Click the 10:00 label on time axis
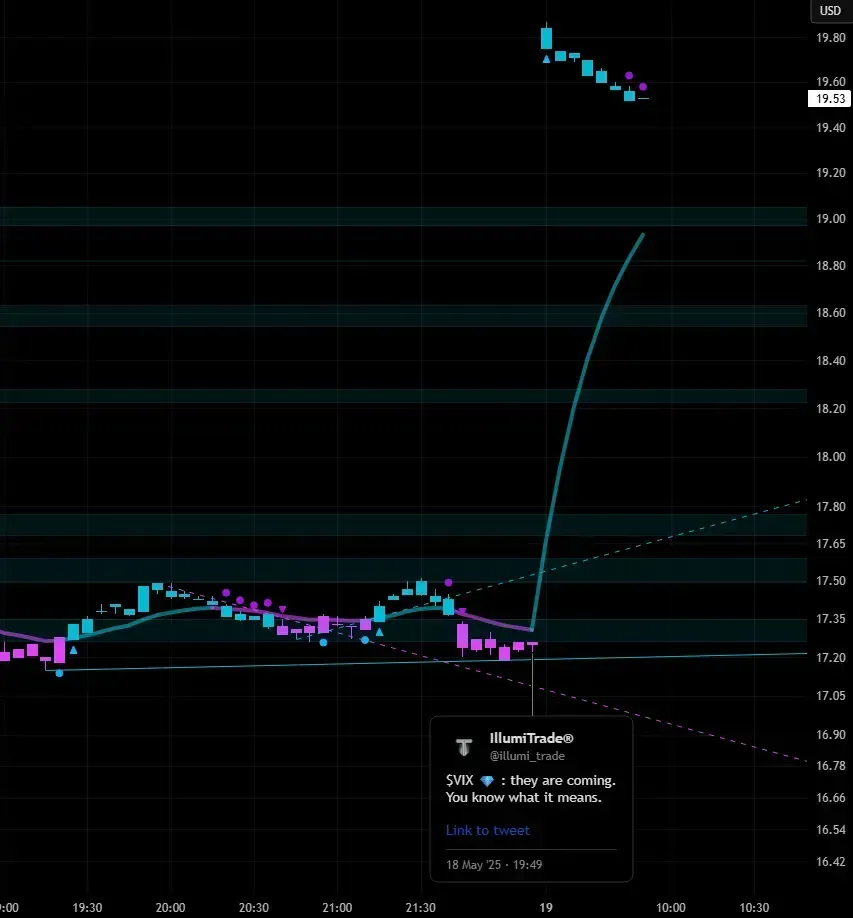 [670, 908]
